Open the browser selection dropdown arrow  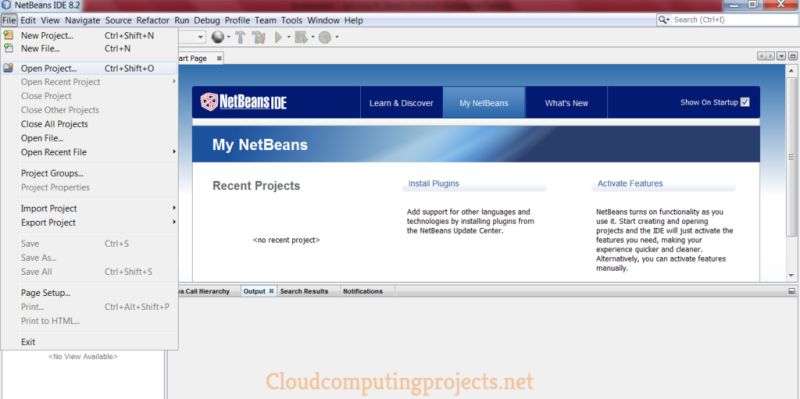tap(228, 37)
